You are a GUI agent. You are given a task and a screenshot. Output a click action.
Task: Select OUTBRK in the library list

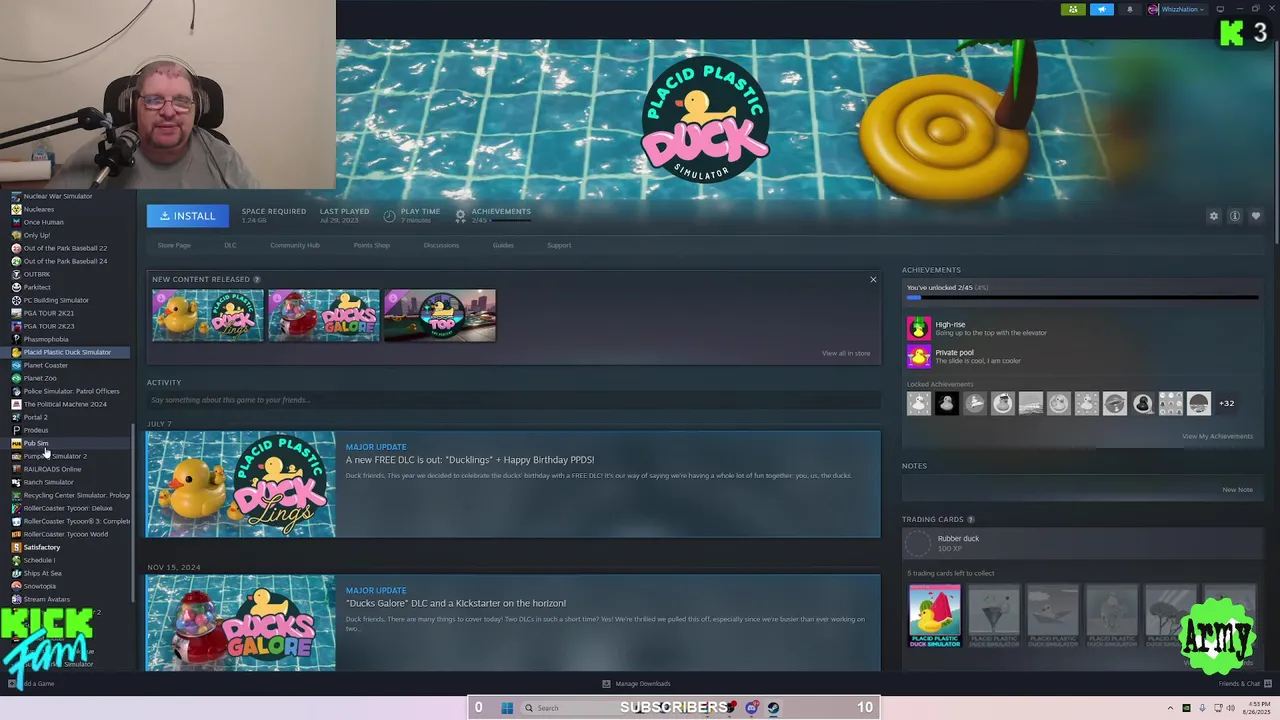click(x=36, y=274)
